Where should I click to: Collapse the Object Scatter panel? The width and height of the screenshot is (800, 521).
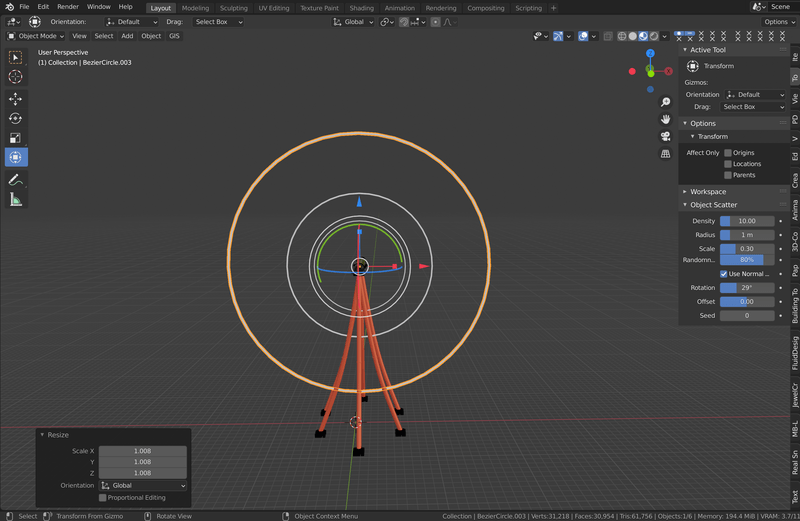(713, 205)
